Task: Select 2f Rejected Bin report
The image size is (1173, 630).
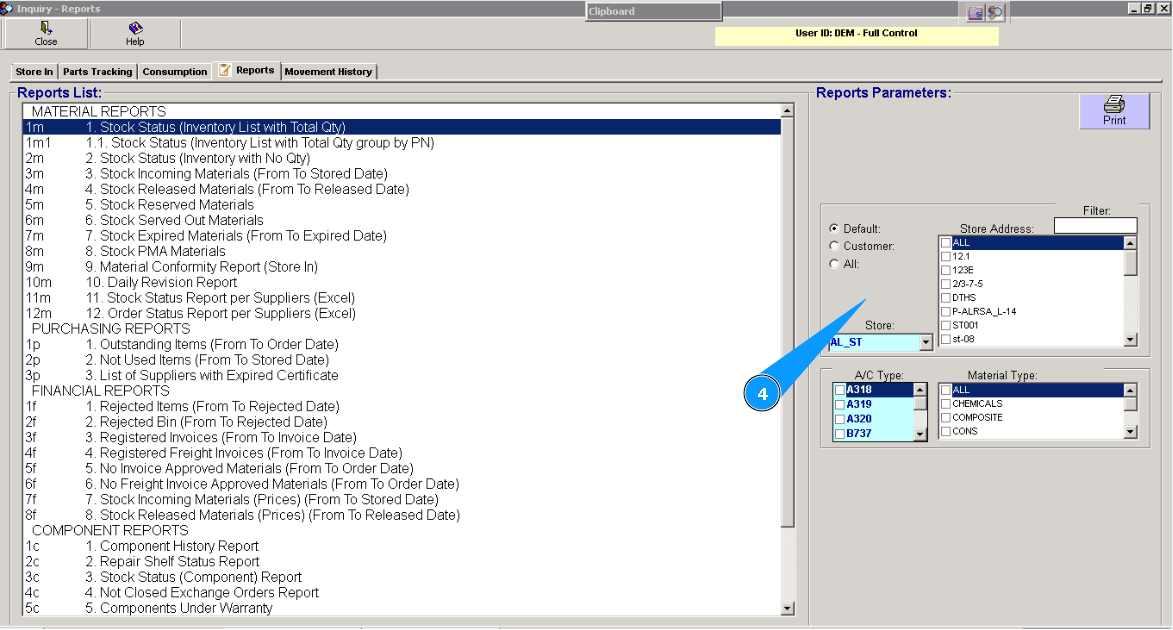Action: (402, 422)
